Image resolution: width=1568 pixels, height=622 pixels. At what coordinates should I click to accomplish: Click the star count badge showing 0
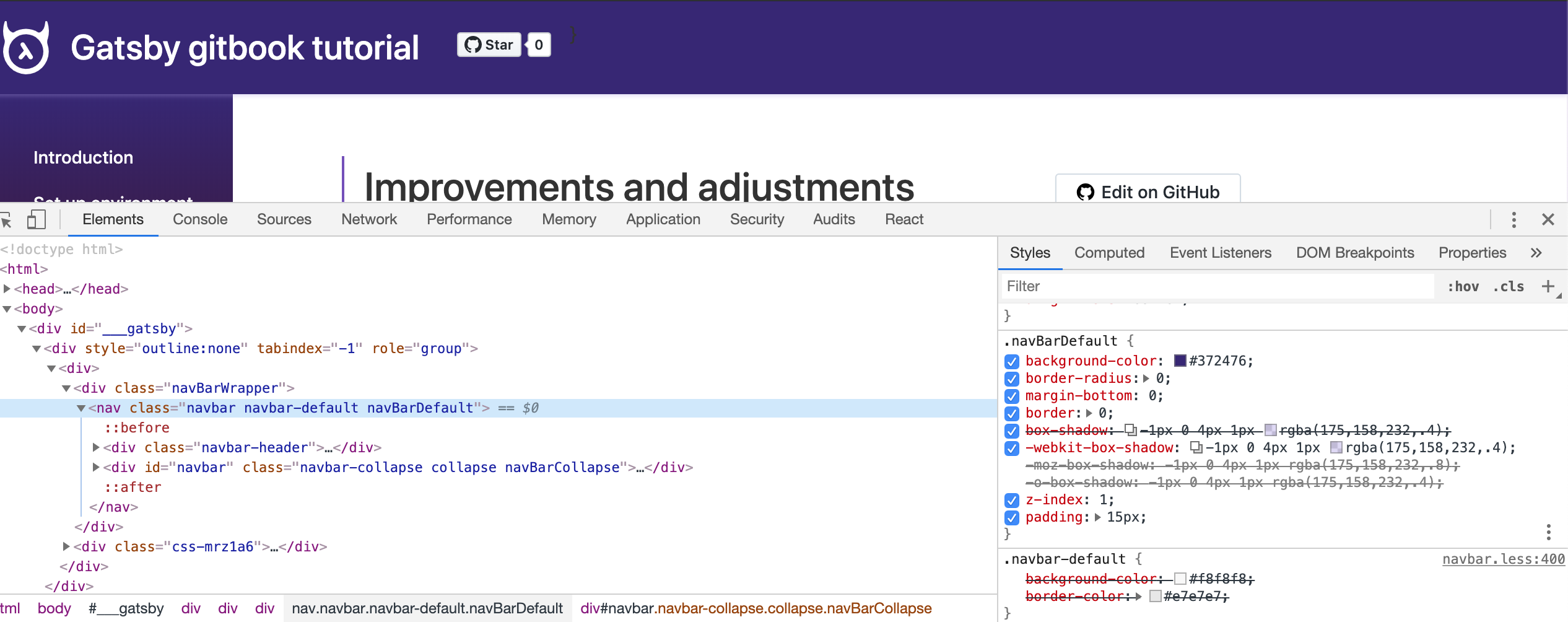coord(539,45)
